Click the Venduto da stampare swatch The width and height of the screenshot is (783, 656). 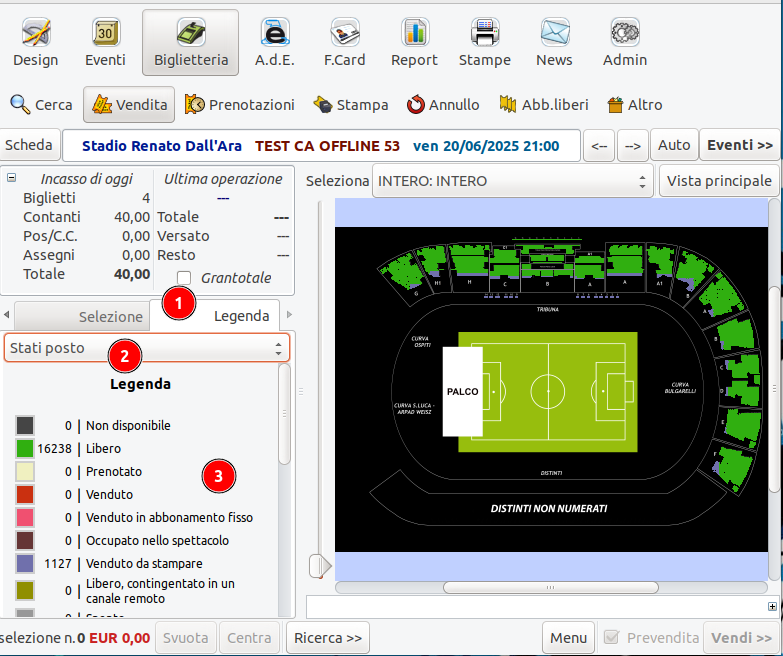[25, 563]
